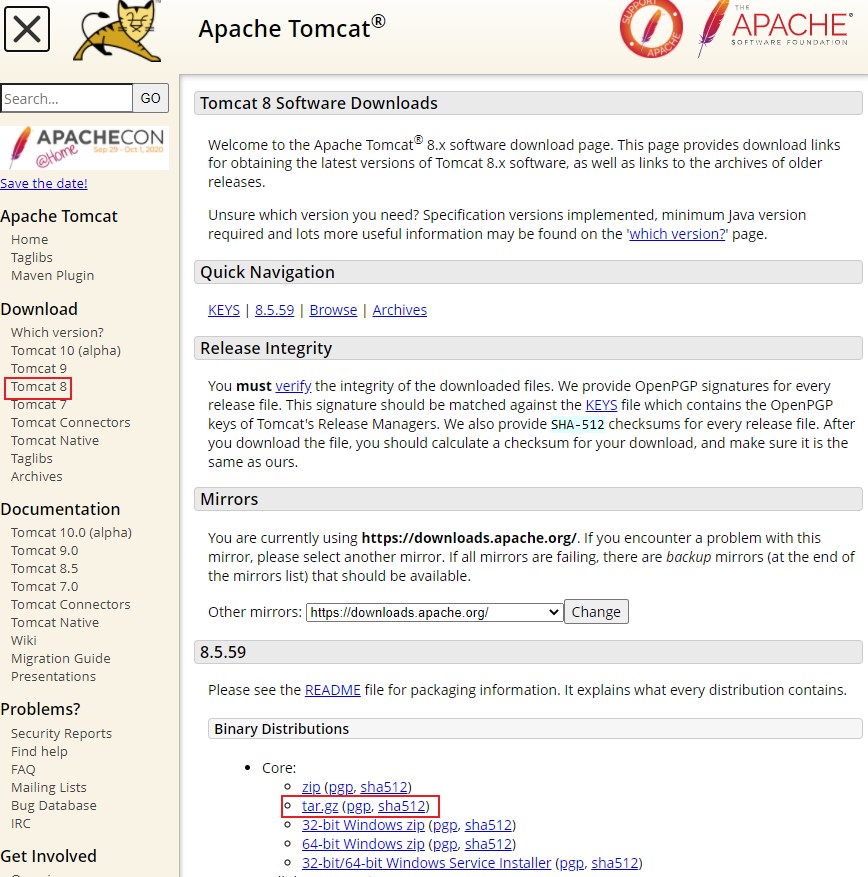Open the KEYS link in Release Integrity text

601,405
